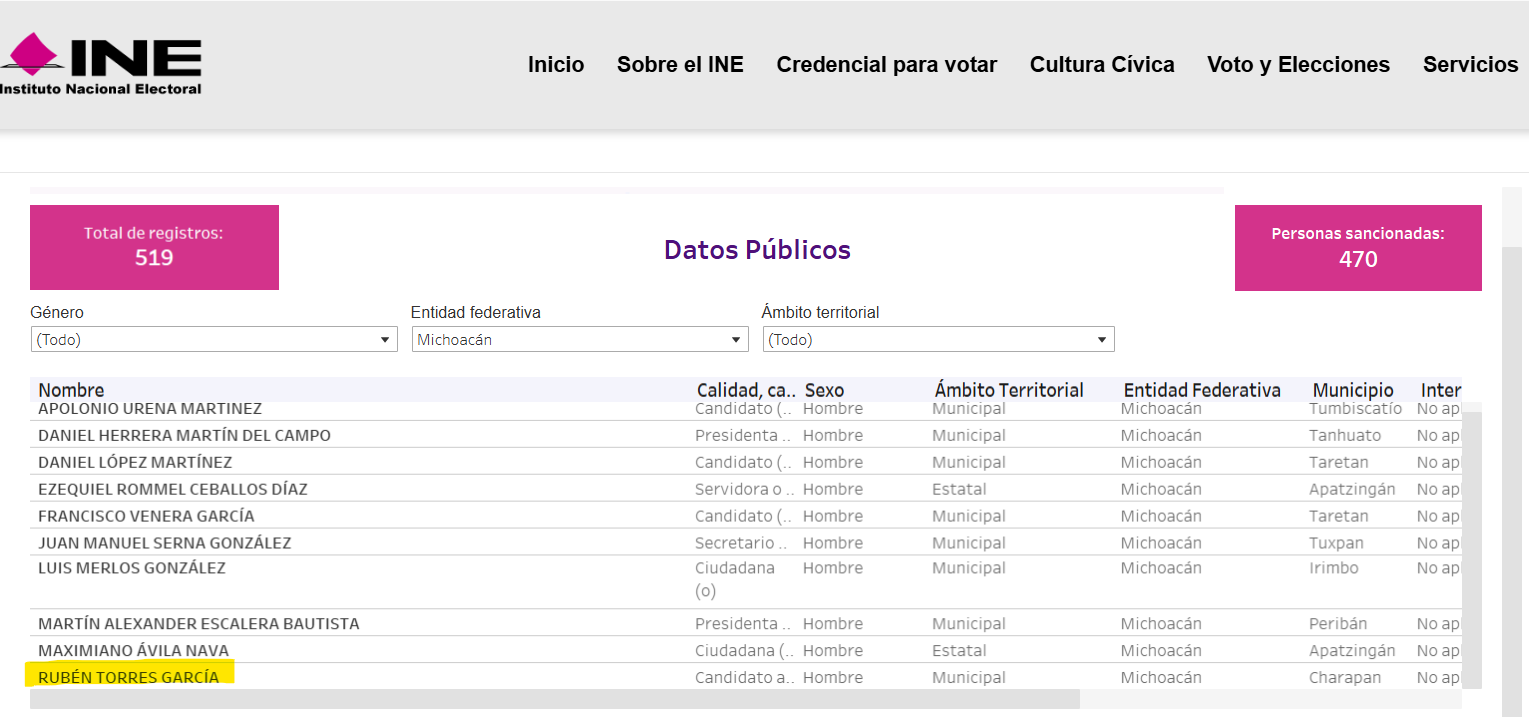Open the Servicios menu
This screenshot has width=1529, height=717.
(x=1470, y=65)
